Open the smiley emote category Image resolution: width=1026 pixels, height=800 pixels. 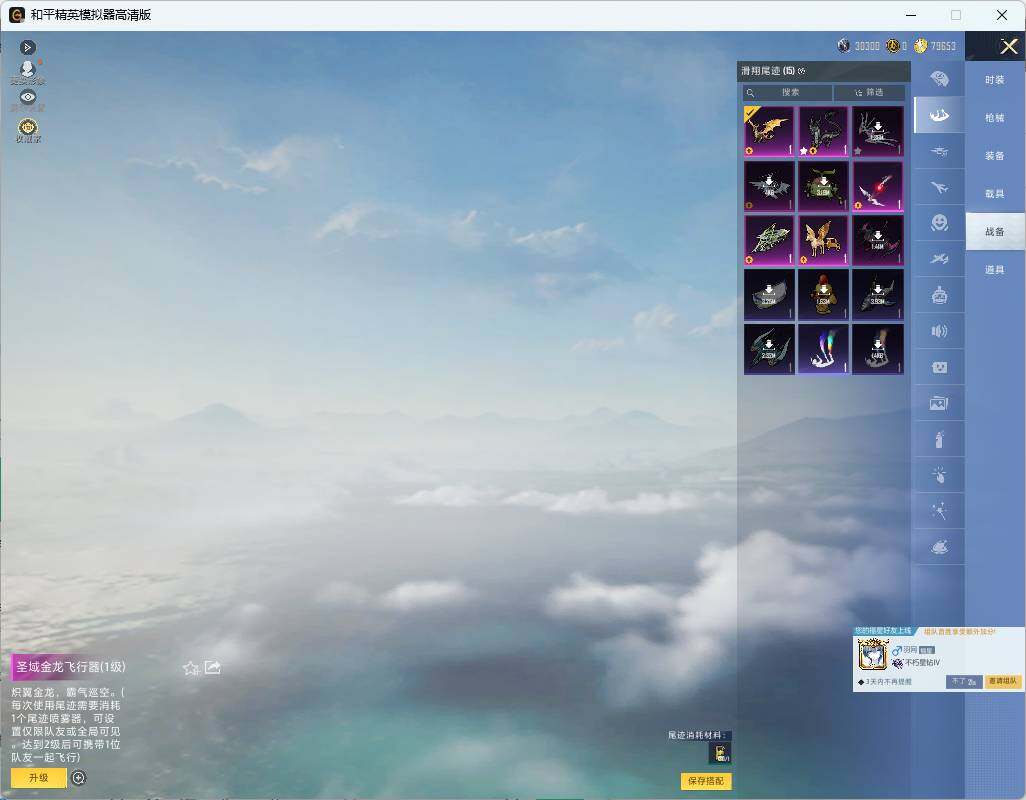[x=939, y=223]
